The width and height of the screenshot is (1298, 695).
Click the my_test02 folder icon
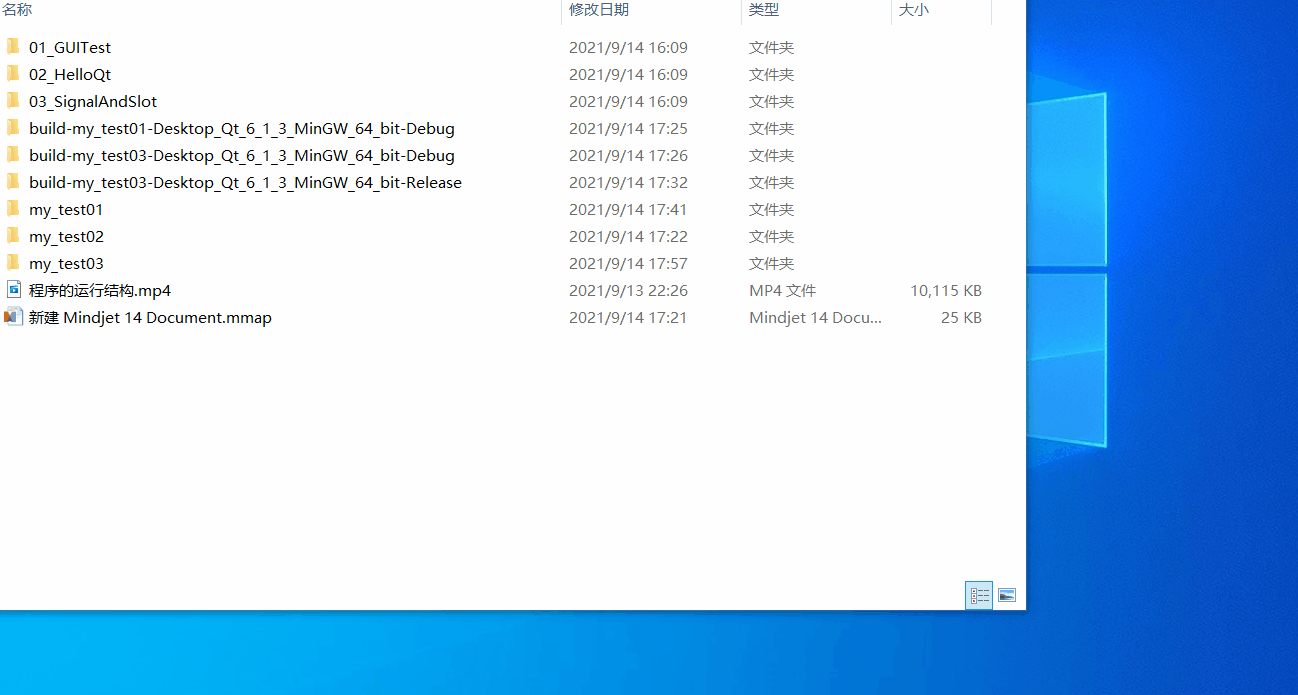point(13,236)
